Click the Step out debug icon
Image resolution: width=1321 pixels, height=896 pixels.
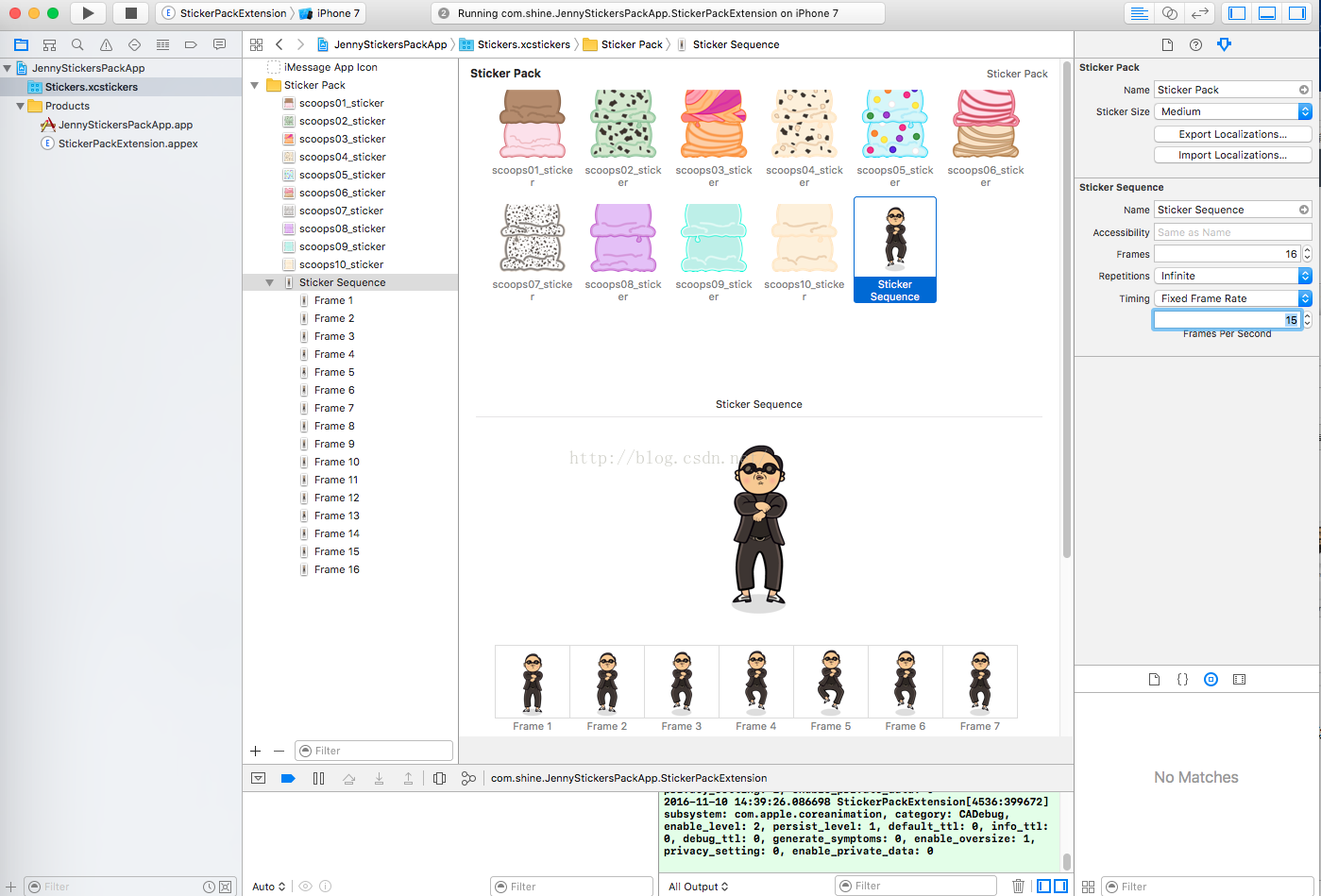click(x=408, y=778)
